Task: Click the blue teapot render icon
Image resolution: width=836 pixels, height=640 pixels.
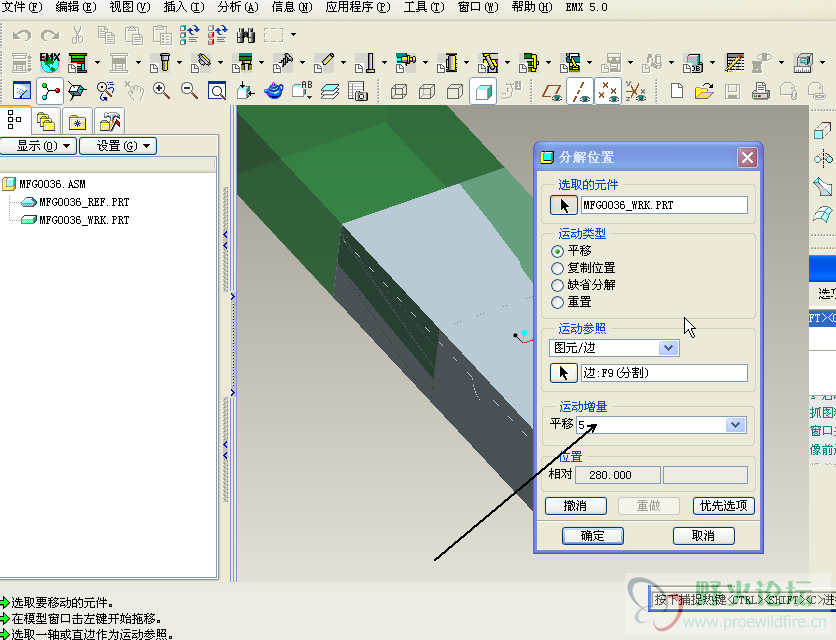Action: 274,91
